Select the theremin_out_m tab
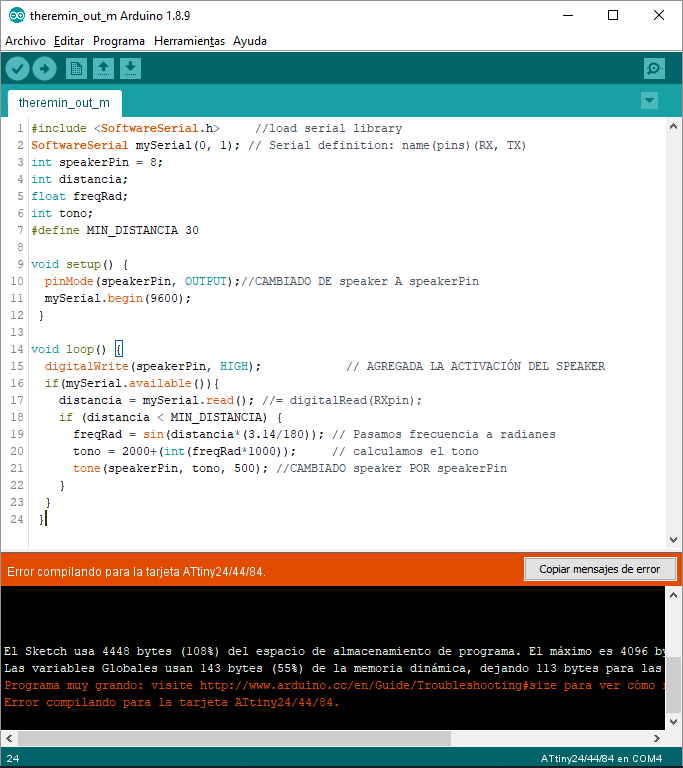 [x=64, y=103]
